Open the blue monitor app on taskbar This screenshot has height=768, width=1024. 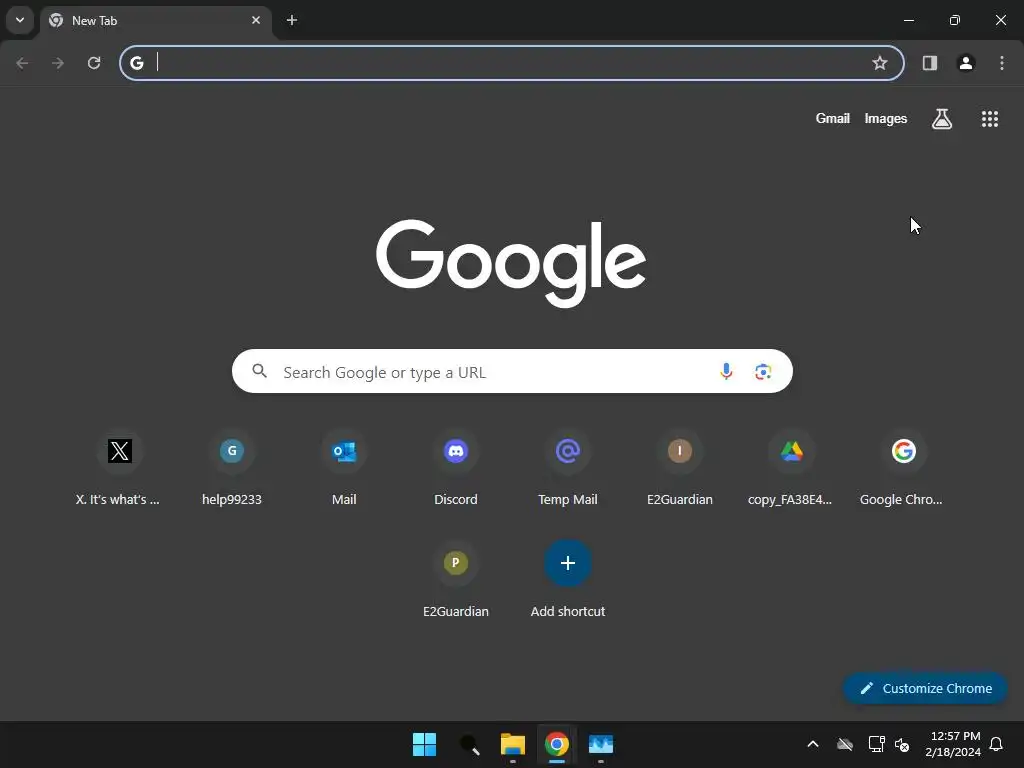(601, 744)
